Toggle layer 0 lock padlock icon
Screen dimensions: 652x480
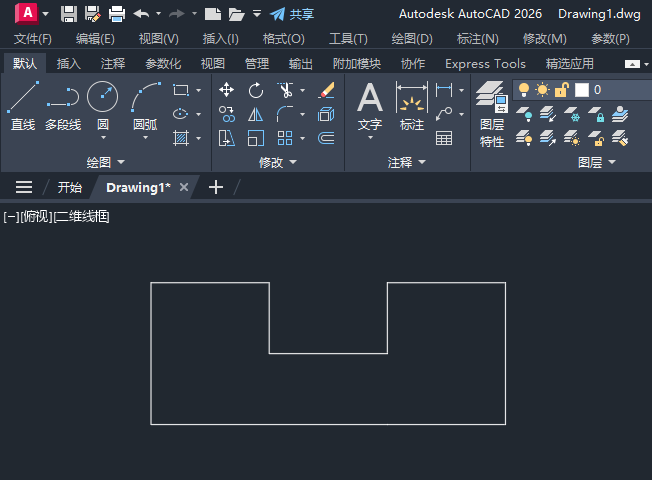pyautogui.click(x=561, y=90)
